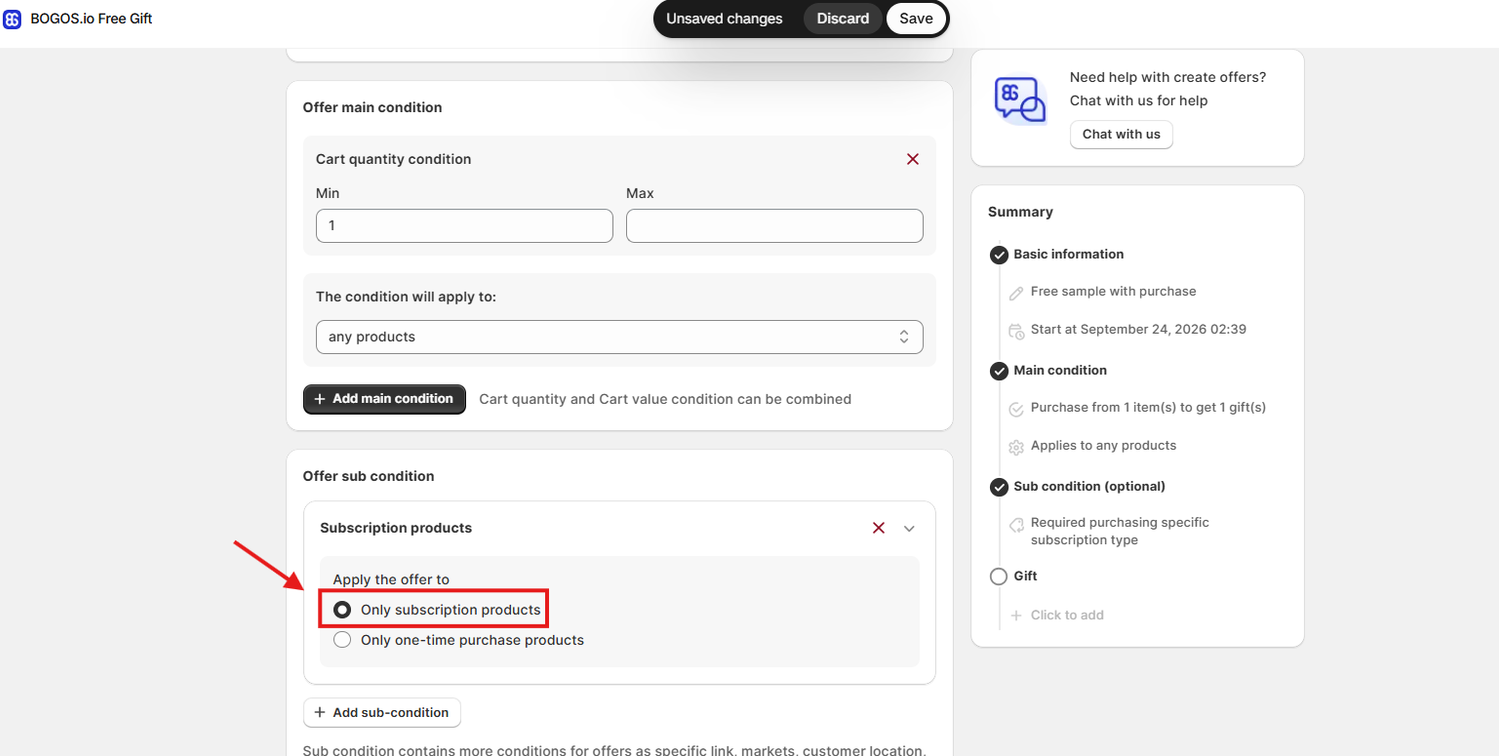Delete the Subscription products sub-condition
1499x756 pixels.
point(878,528)
